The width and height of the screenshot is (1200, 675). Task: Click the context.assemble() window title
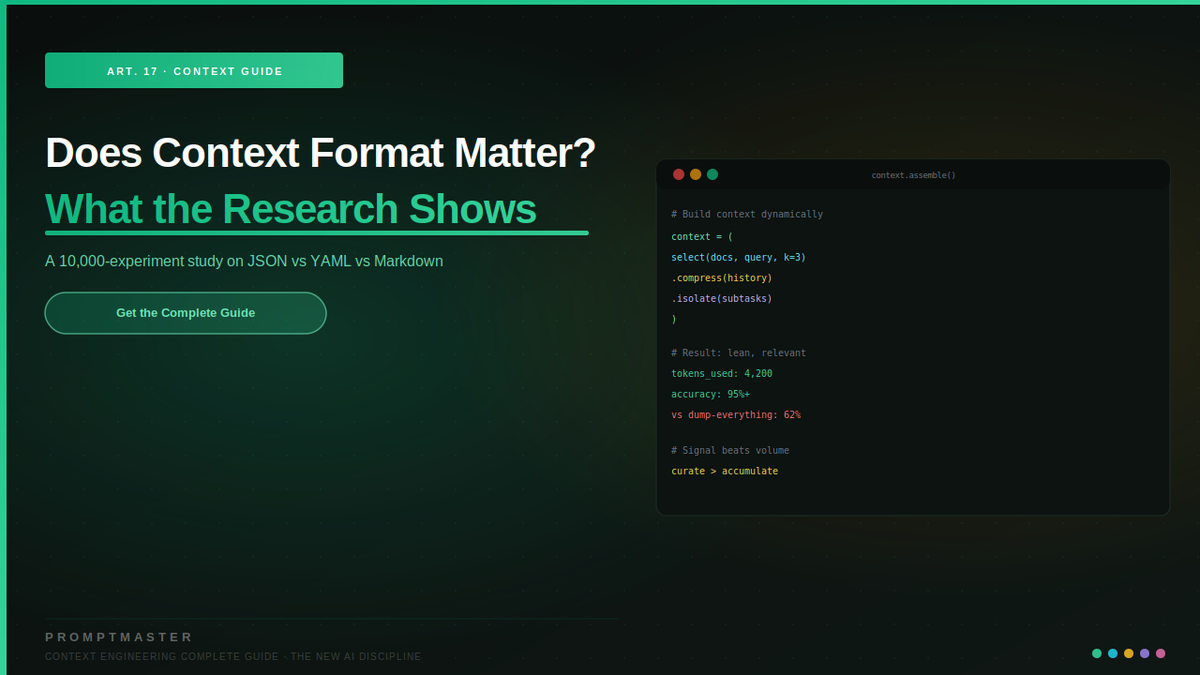tap(913, 175)
